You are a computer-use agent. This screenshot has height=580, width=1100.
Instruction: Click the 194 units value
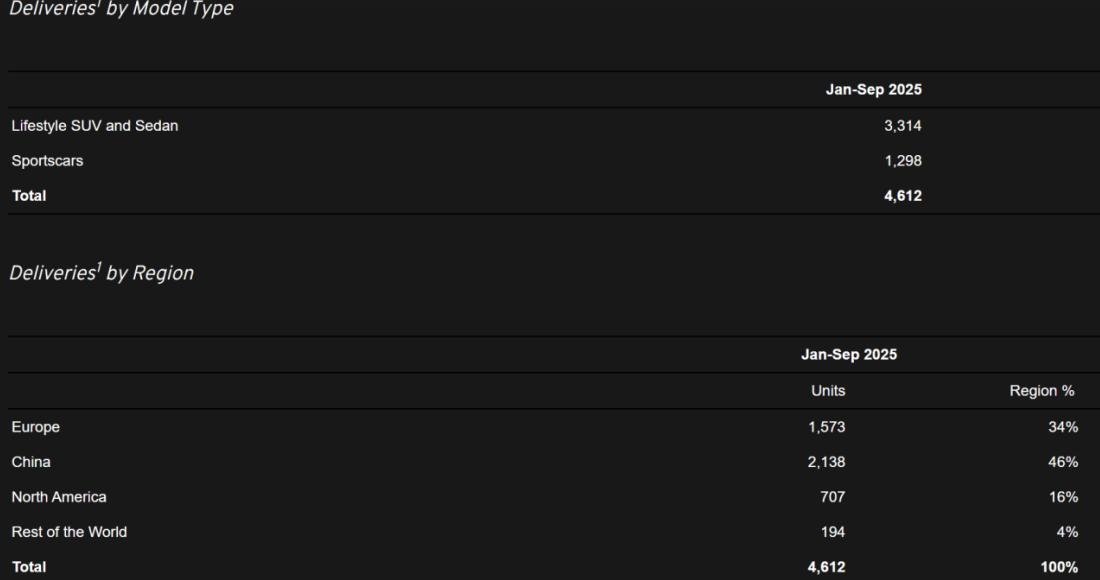832,532
